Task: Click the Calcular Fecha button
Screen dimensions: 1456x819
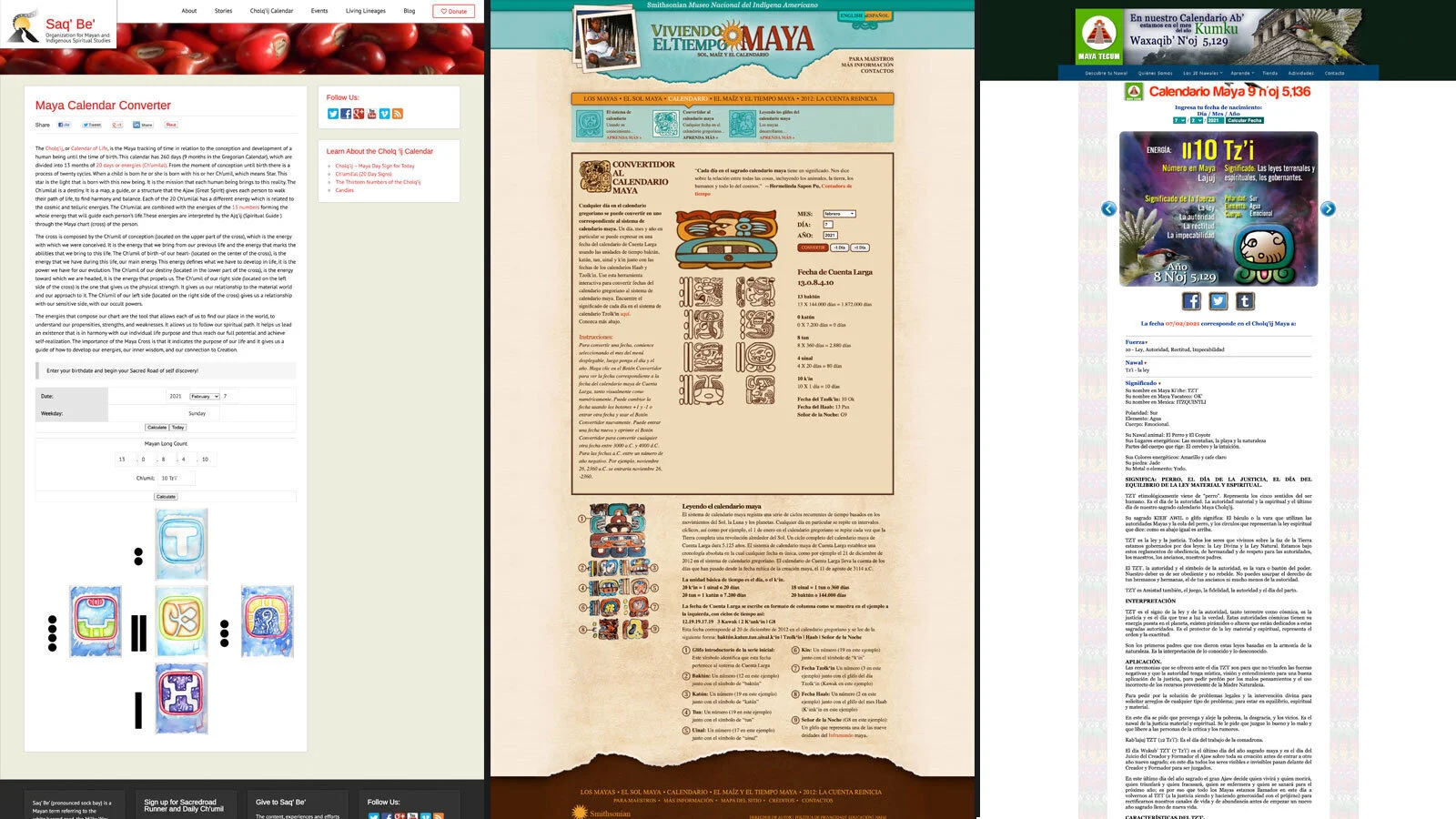Action: (1245, 121)
